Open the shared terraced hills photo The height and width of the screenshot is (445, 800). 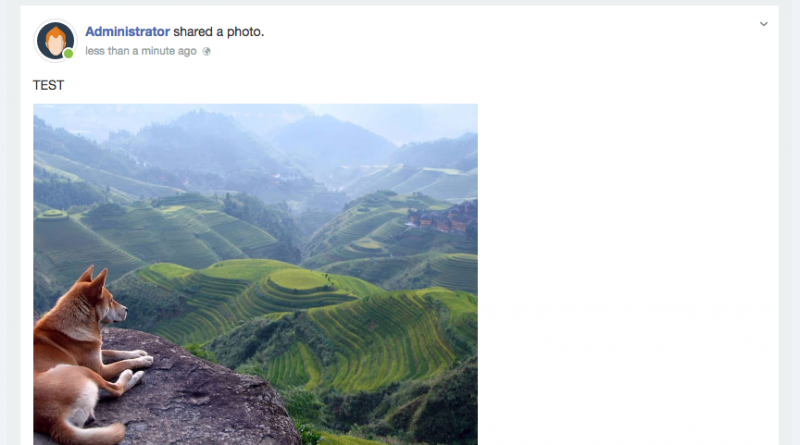click(256, 275)
